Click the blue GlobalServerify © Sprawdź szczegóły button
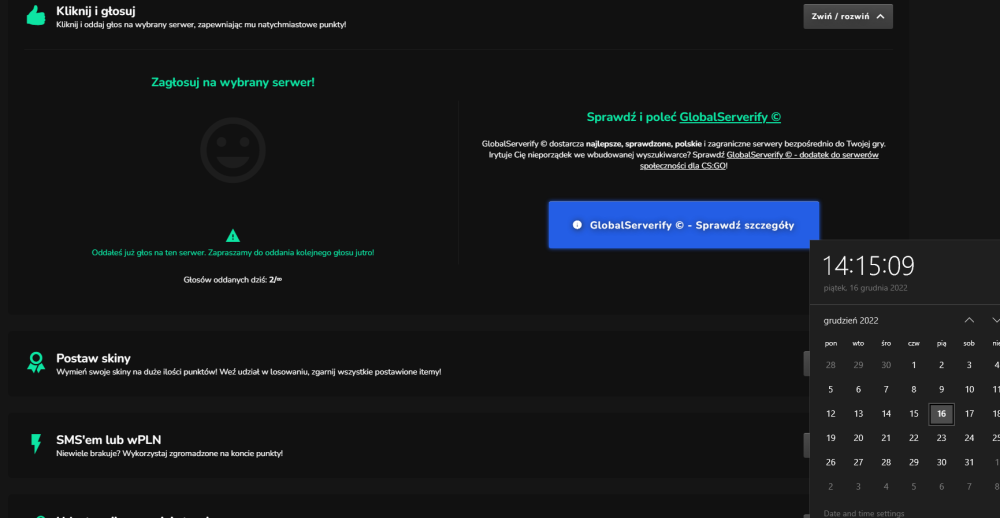The image size is (1000, 518). 684,225
